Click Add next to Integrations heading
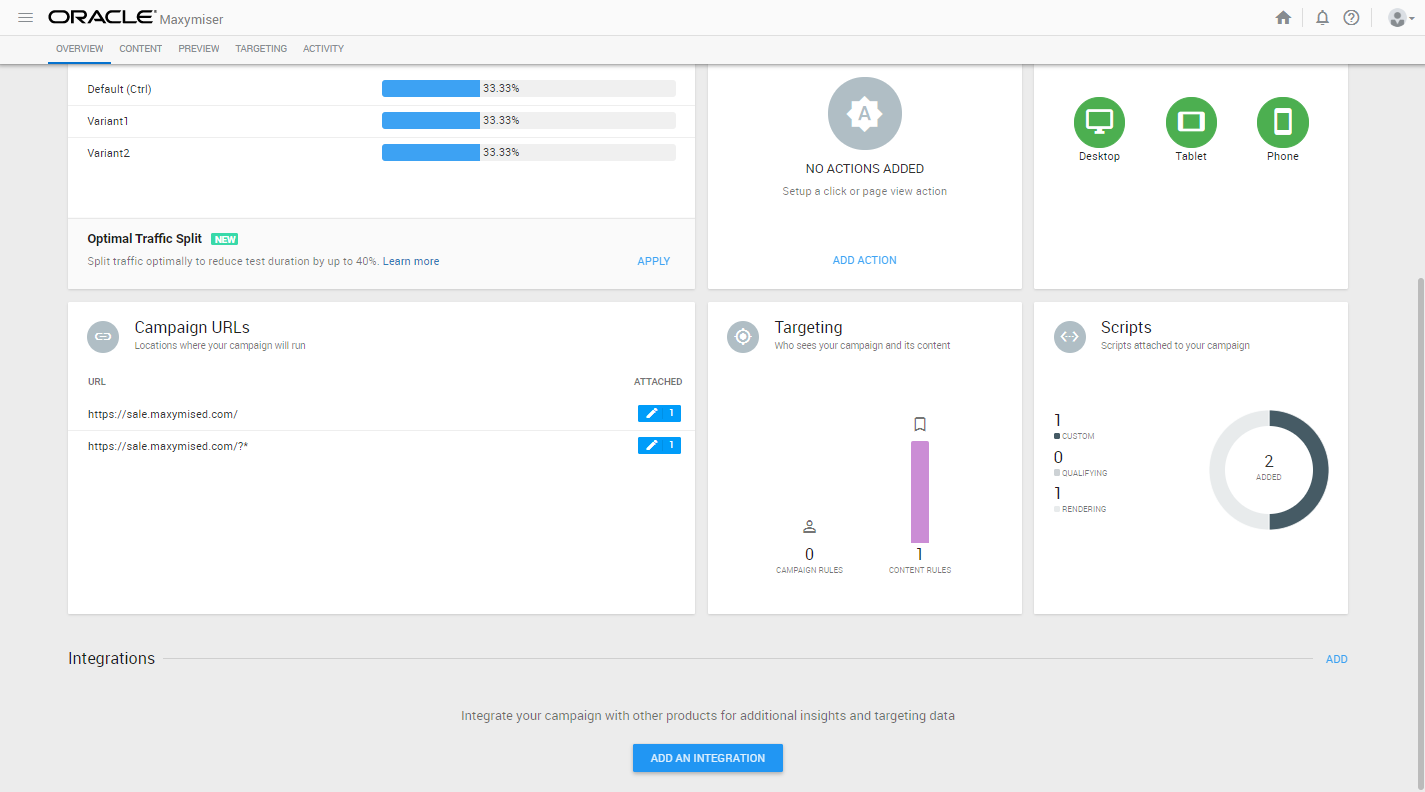The height and width of the screenshot is (792, 1425). [1337, 659]
